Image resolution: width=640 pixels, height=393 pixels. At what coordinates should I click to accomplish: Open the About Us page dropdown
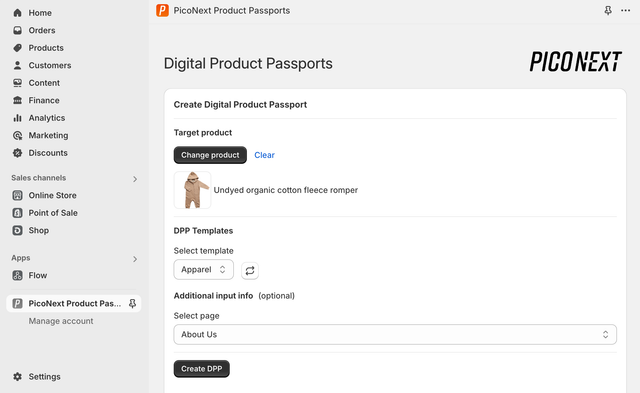(395, 335)
